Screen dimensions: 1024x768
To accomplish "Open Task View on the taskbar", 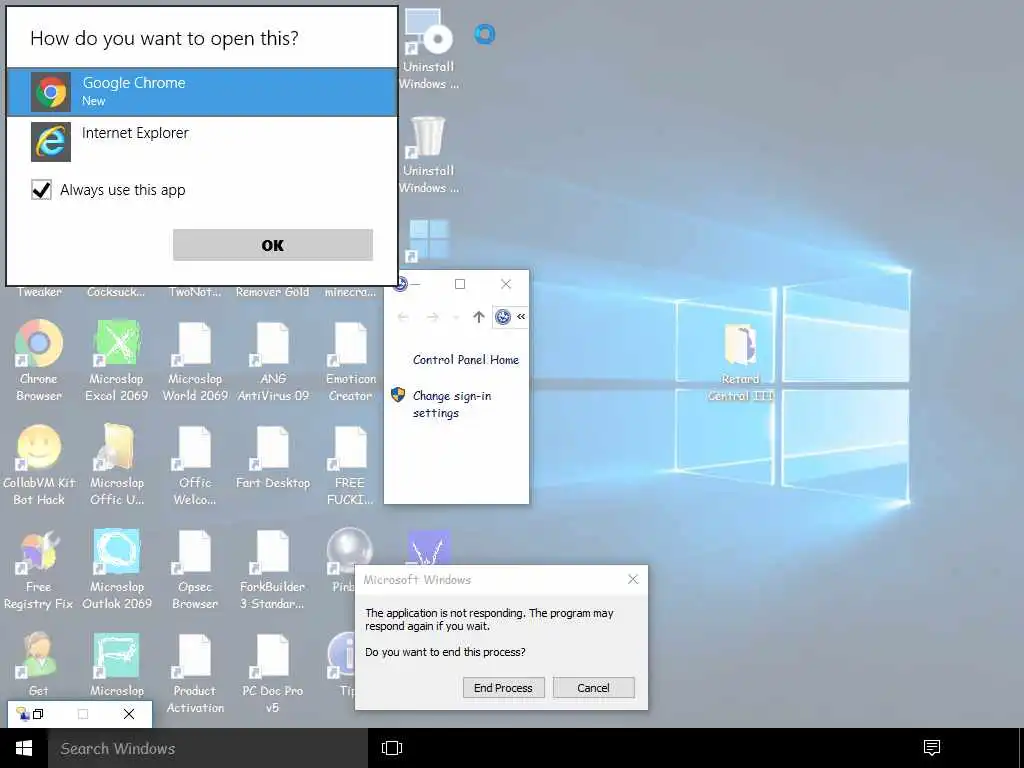I will click(x=392, y=748).
